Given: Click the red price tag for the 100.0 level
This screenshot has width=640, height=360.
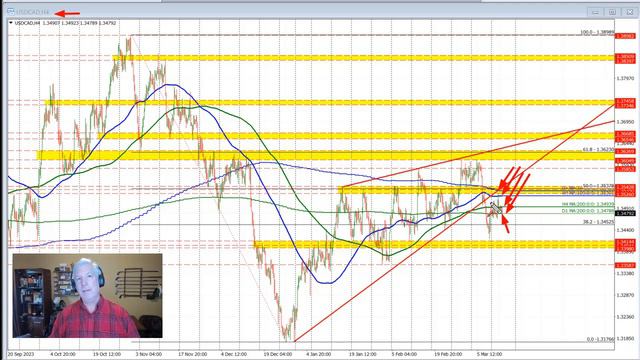Looking at the screenshot, I should tap(625, 36).
